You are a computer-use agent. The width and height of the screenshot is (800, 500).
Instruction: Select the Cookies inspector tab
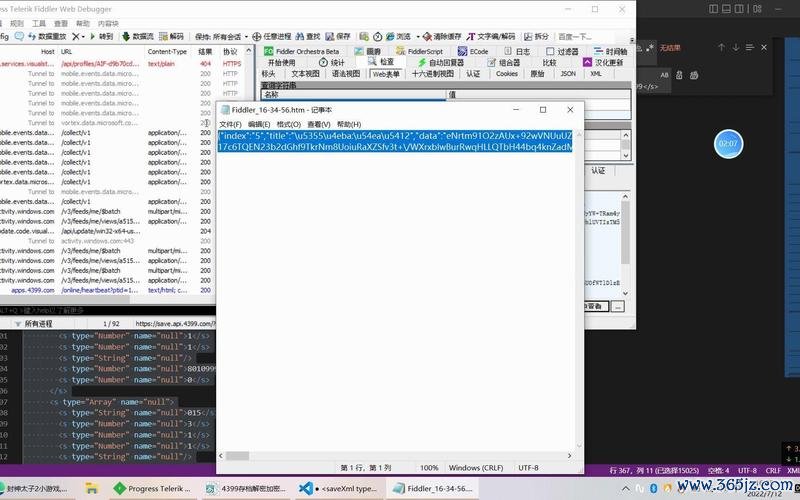tap(507, 73)
